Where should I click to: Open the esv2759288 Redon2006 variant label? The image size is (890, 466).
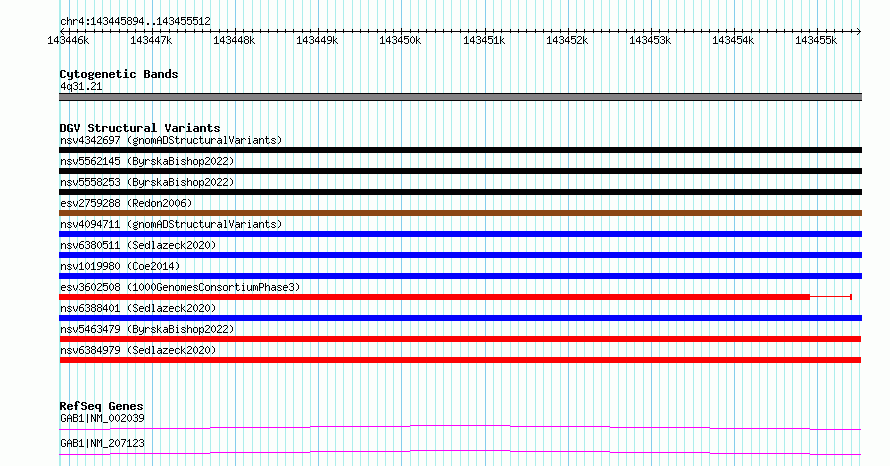click(126, 203)
